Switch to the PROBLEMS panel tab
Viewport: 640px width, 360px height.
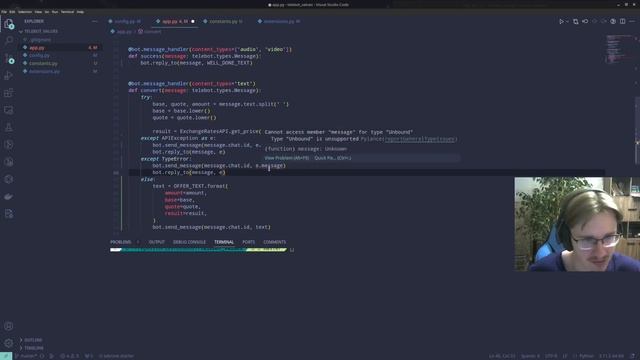pos(121,242)
